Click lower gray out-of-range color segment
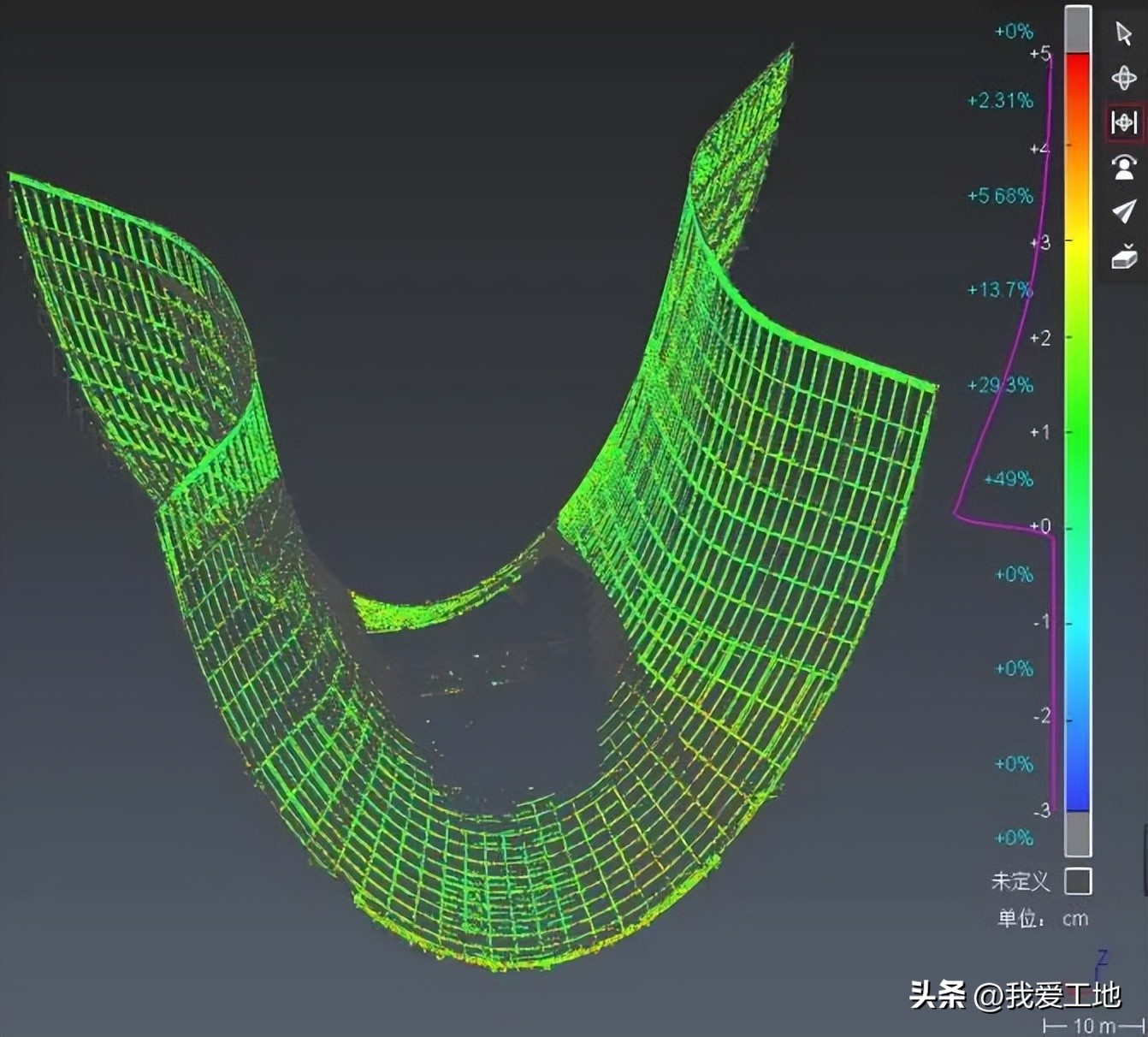The width and height of the screenshot is (1148, 1037). pos(1078,833)
